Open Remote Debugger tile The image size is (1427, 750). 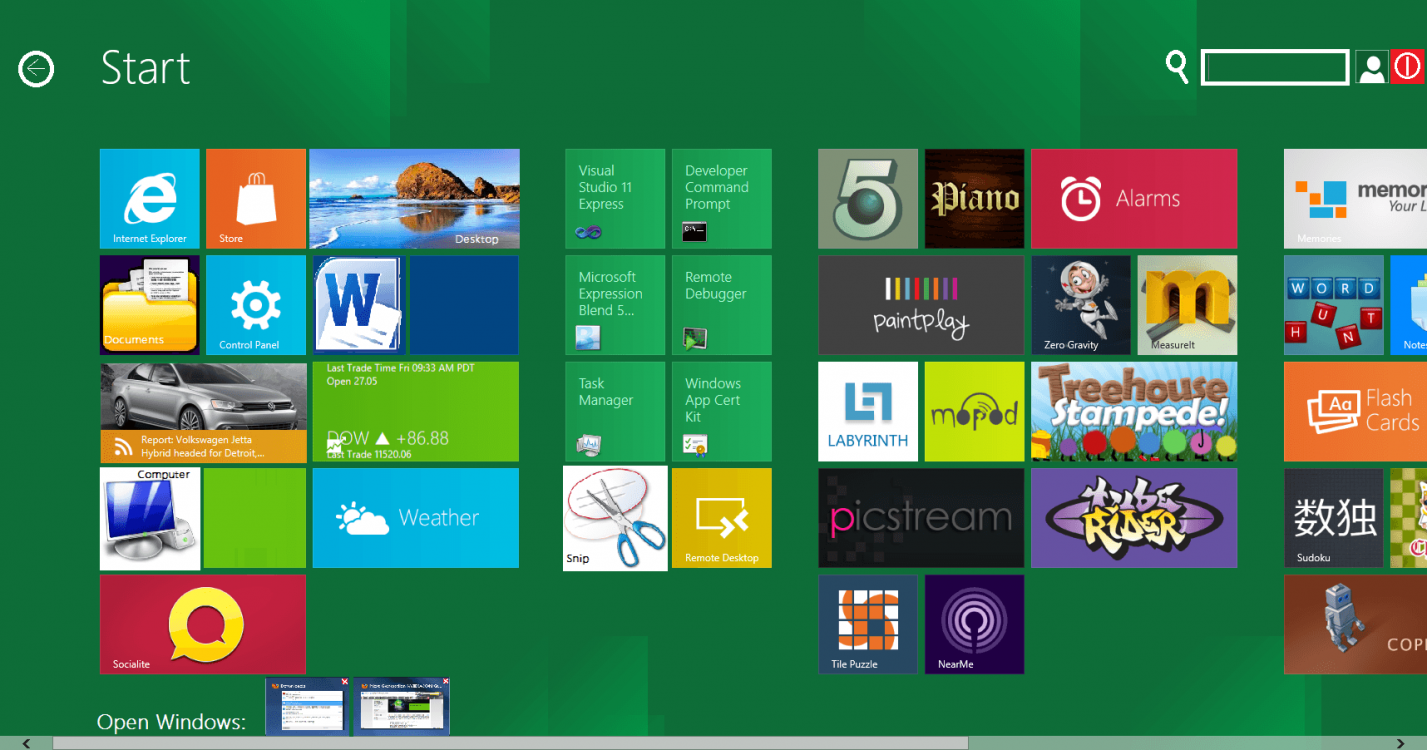pyautogui.click(x=722, y=305)
